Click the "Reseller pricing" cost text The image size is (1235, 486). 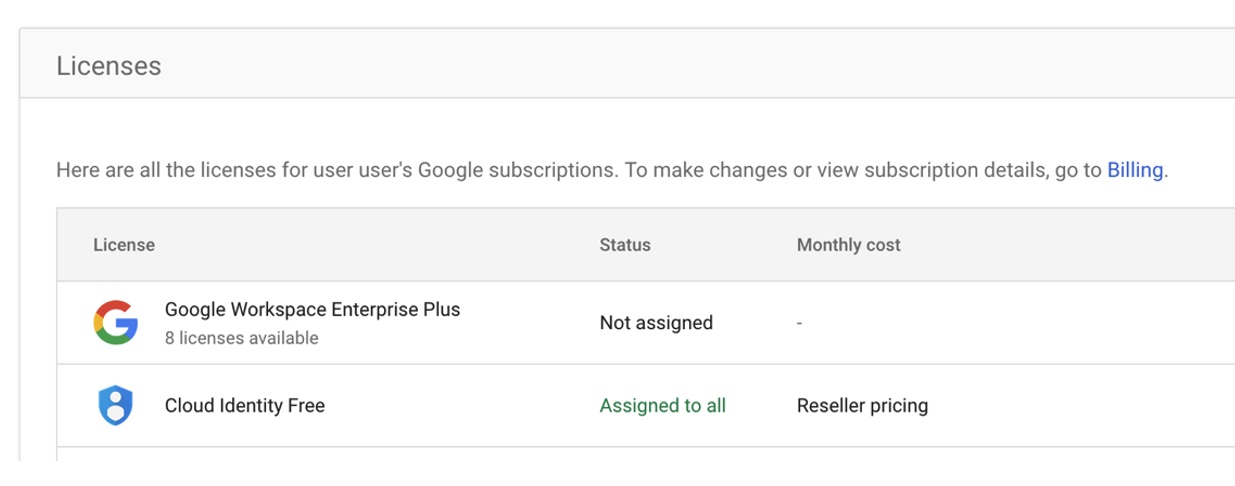click(863, 406)
